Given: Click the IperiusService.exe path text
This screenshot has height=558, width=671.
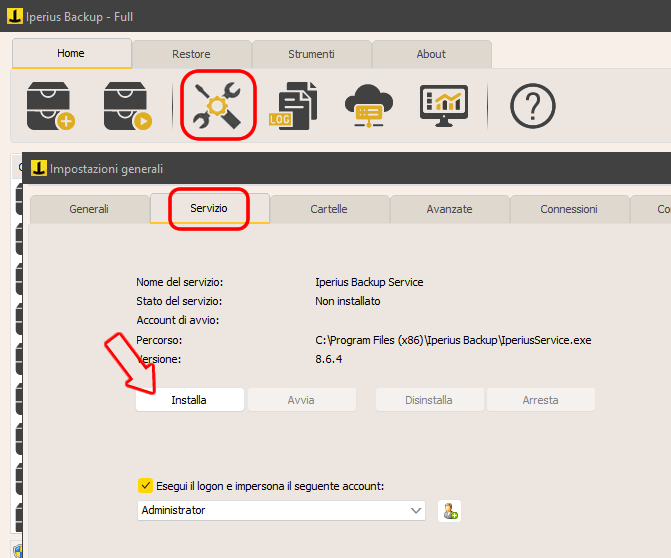Looking at the screenshot, I should (453, 340).
